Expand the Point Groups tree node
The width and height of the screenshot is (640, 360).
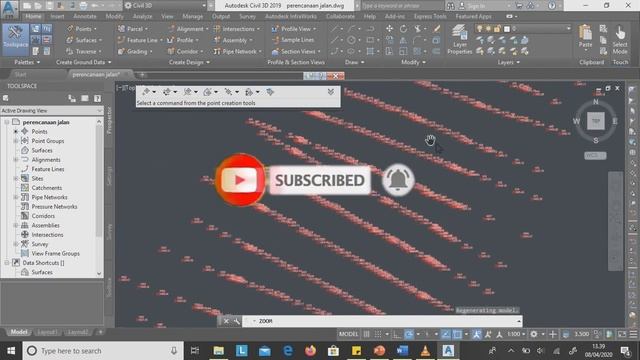point(16,141)
